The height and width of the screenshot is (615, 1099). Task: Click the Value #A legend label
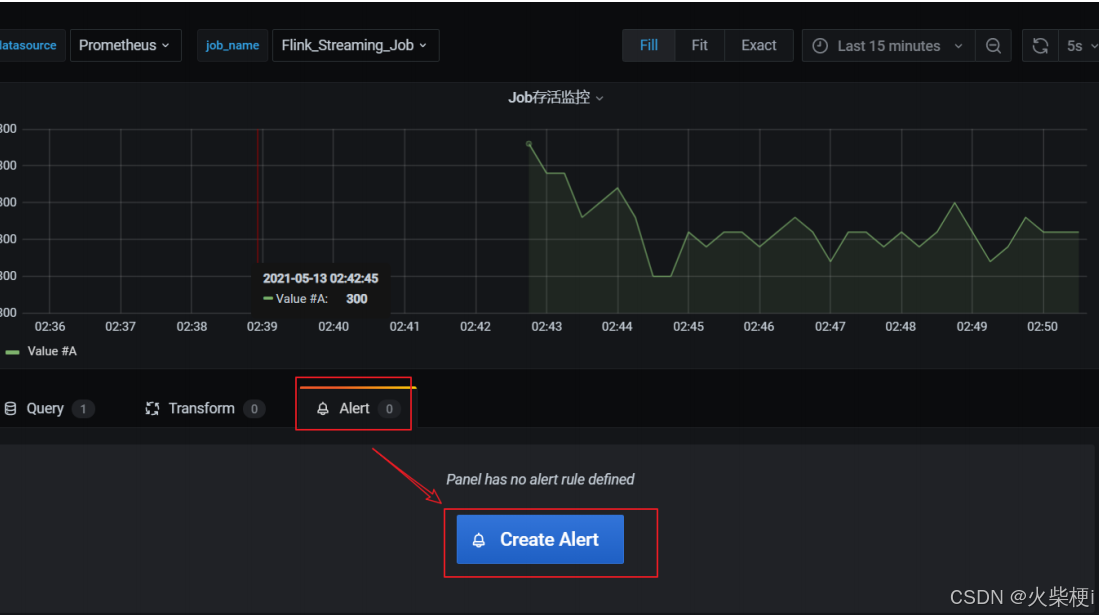(x=52, y=351)
